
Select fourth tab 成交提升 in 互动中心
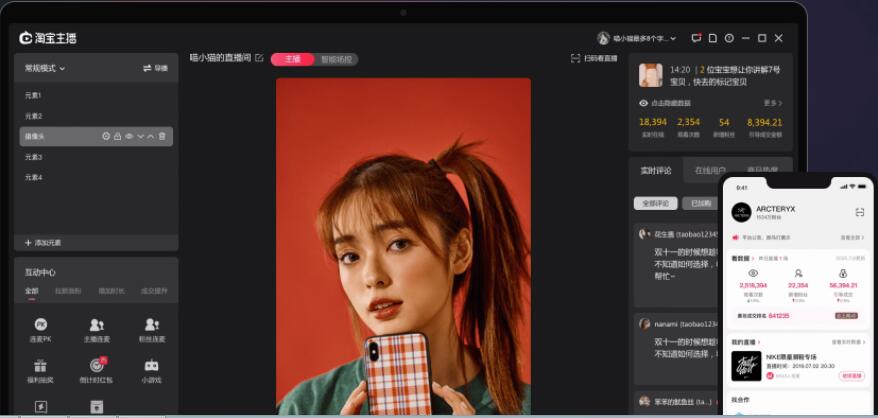tap(153, 291)
